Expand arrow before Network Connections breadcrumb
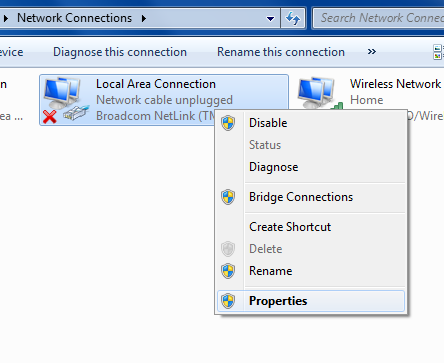The height and width of the screenshot is (363, 444). 6,18
